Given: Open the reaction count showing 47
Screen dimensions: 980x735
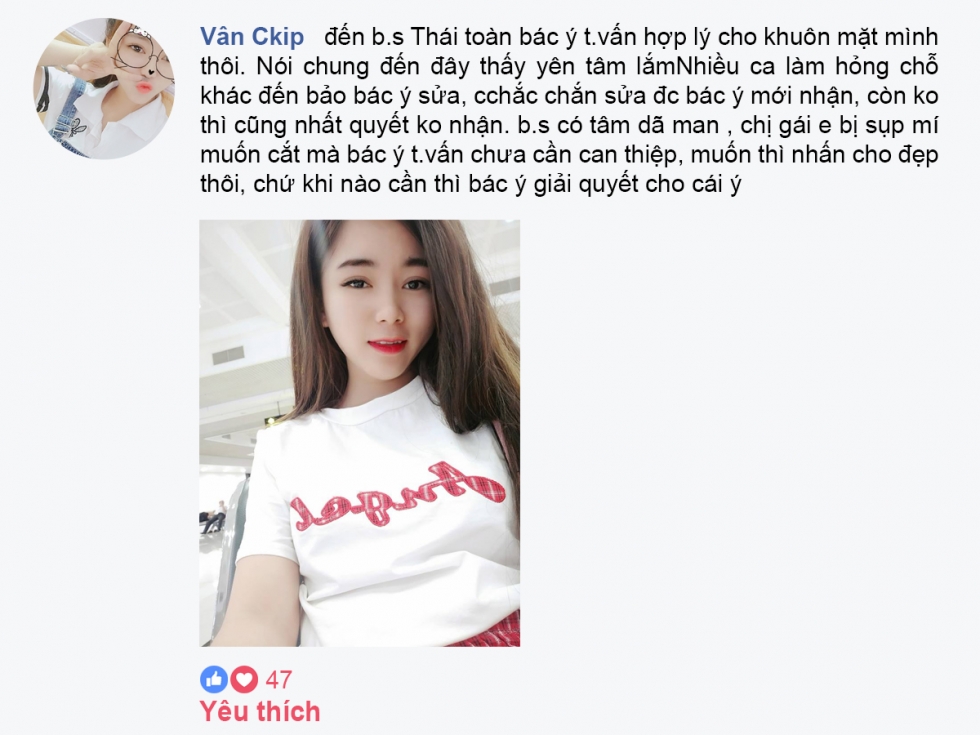Looking at the screenshot, I should [279, 679].
